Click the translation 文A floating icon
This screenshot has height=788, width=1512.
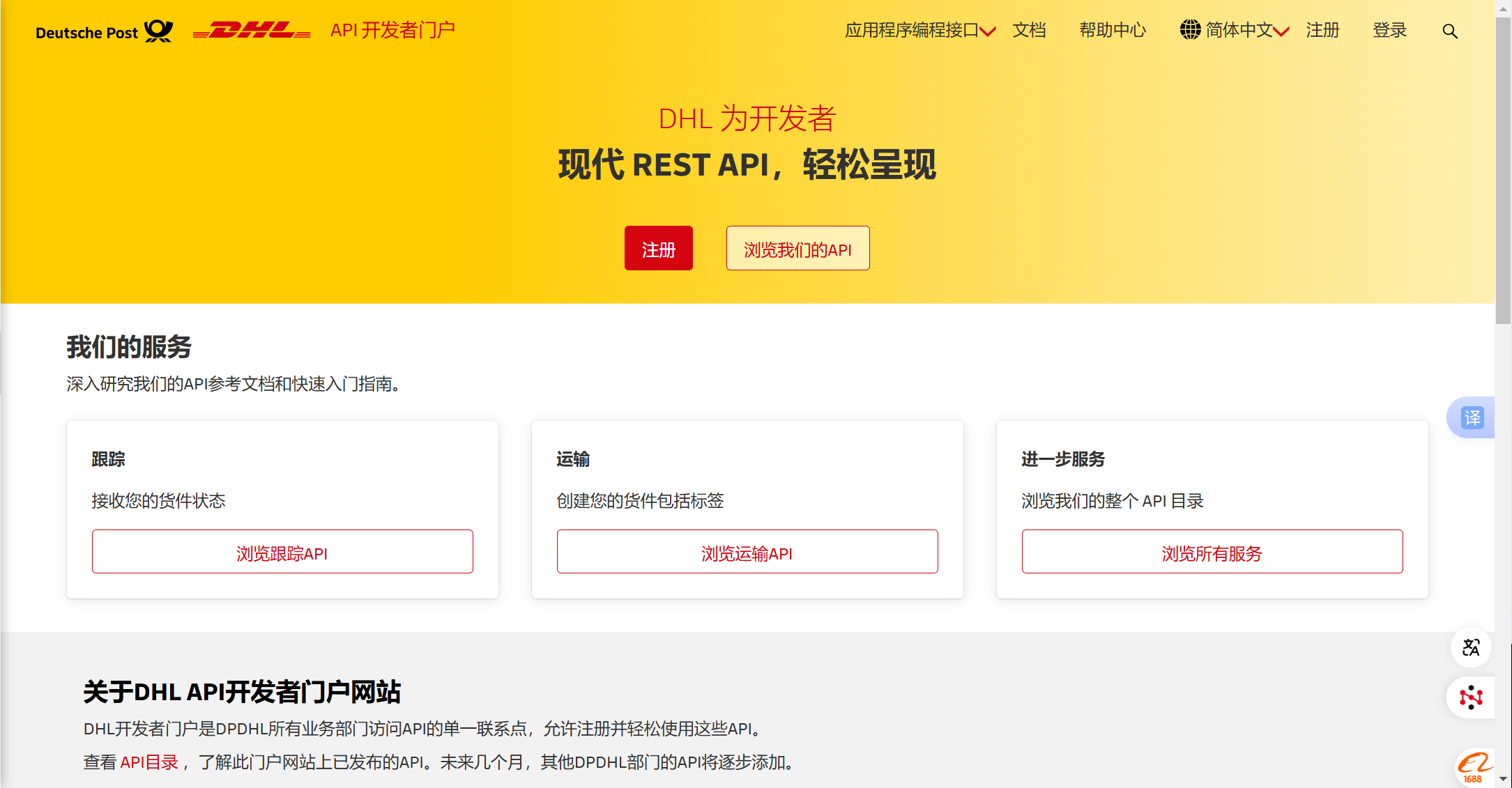click(1471, 647)
